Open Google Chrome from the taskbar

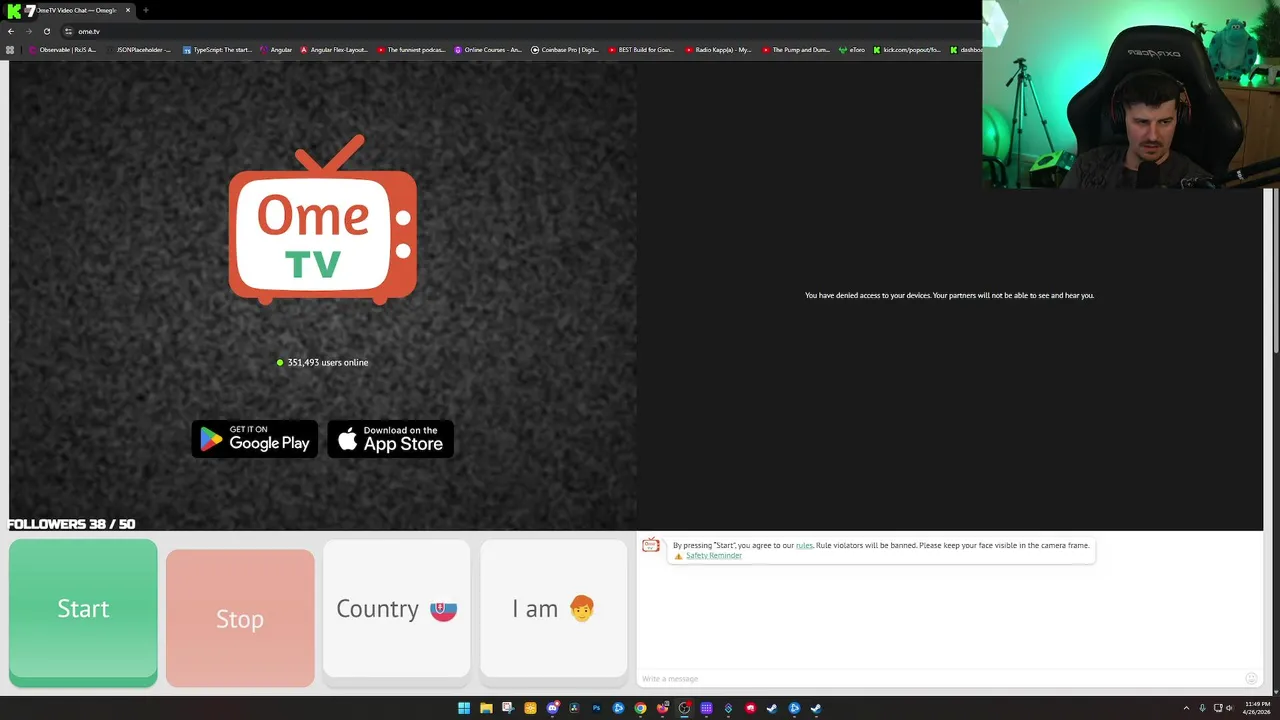coord(640,708)
